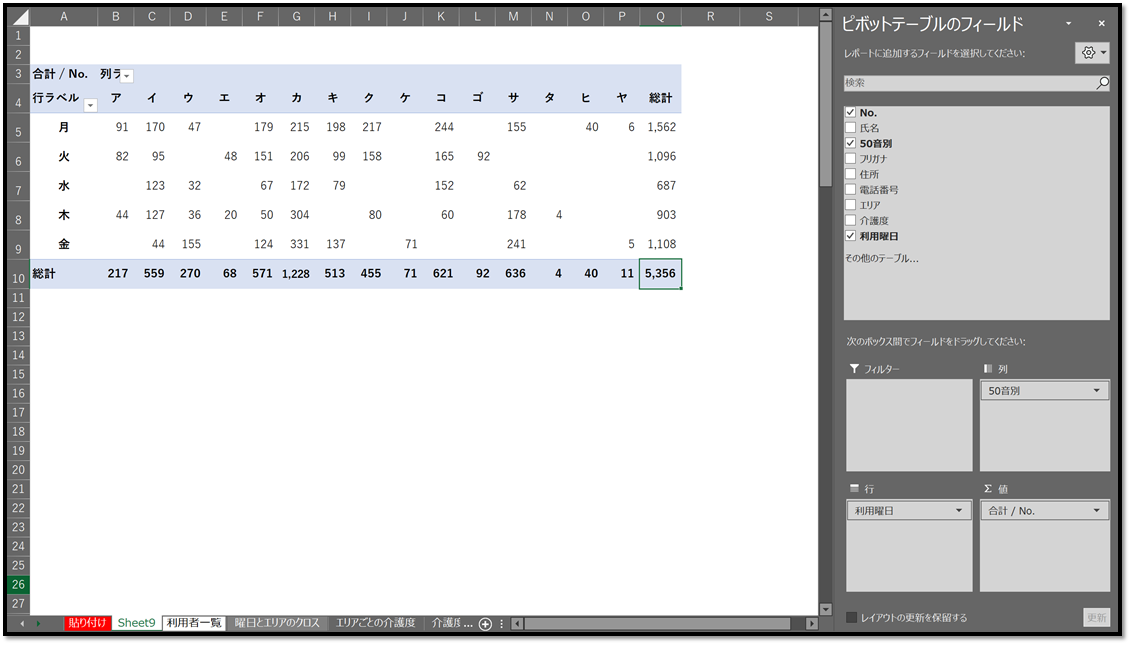Click vertical scrollbar down arrow
1131x645 pixels.
[826, 610]
